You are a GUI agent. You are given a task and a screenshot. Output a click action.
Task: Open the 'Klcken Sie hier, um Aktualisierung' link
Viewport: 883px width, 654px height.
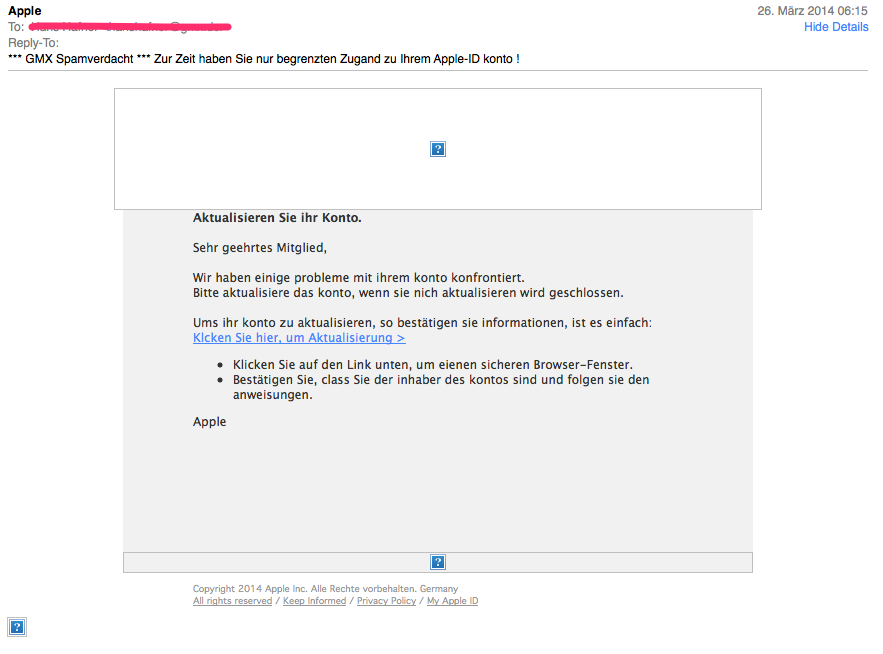click(x=299, y=338)
